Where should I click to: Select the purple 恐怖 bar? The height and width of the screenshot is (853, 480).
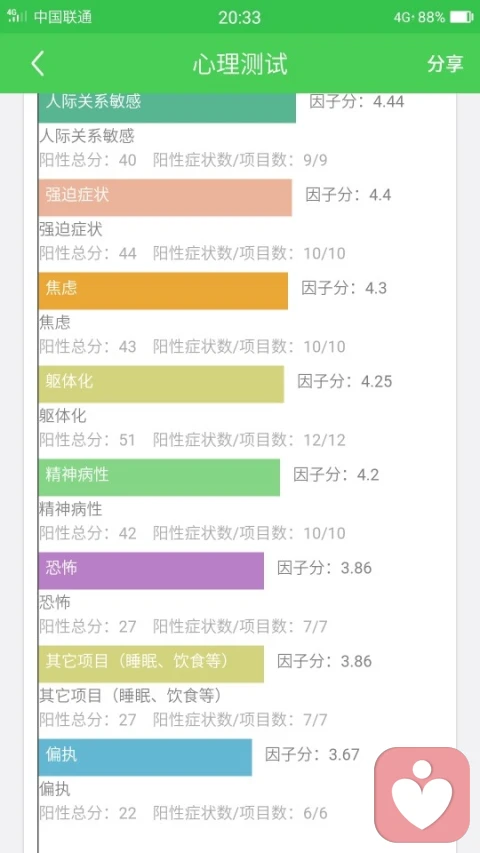(x=151, y=571)
